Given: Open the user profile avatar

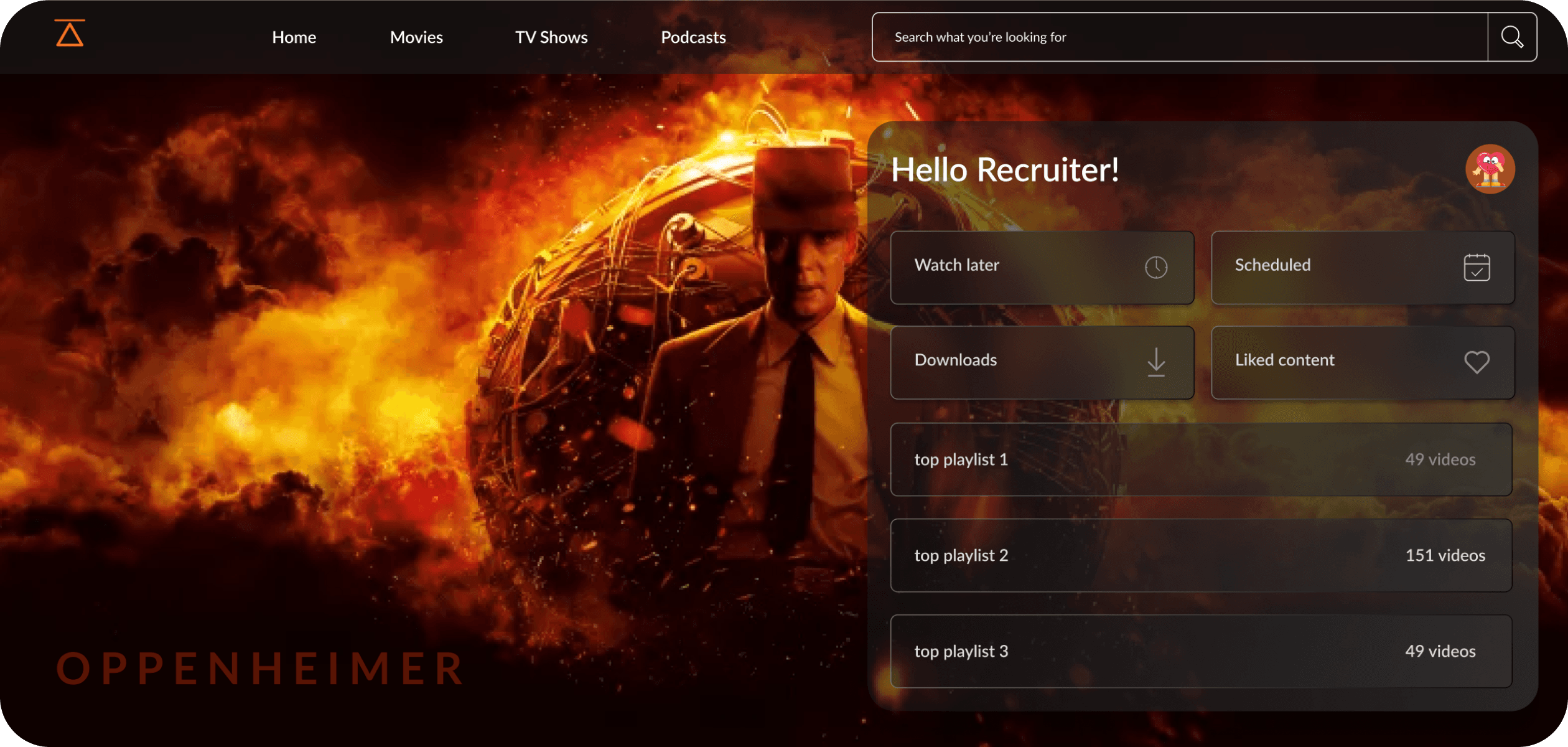Looking at the screenshot, I should pos(1490,169).
